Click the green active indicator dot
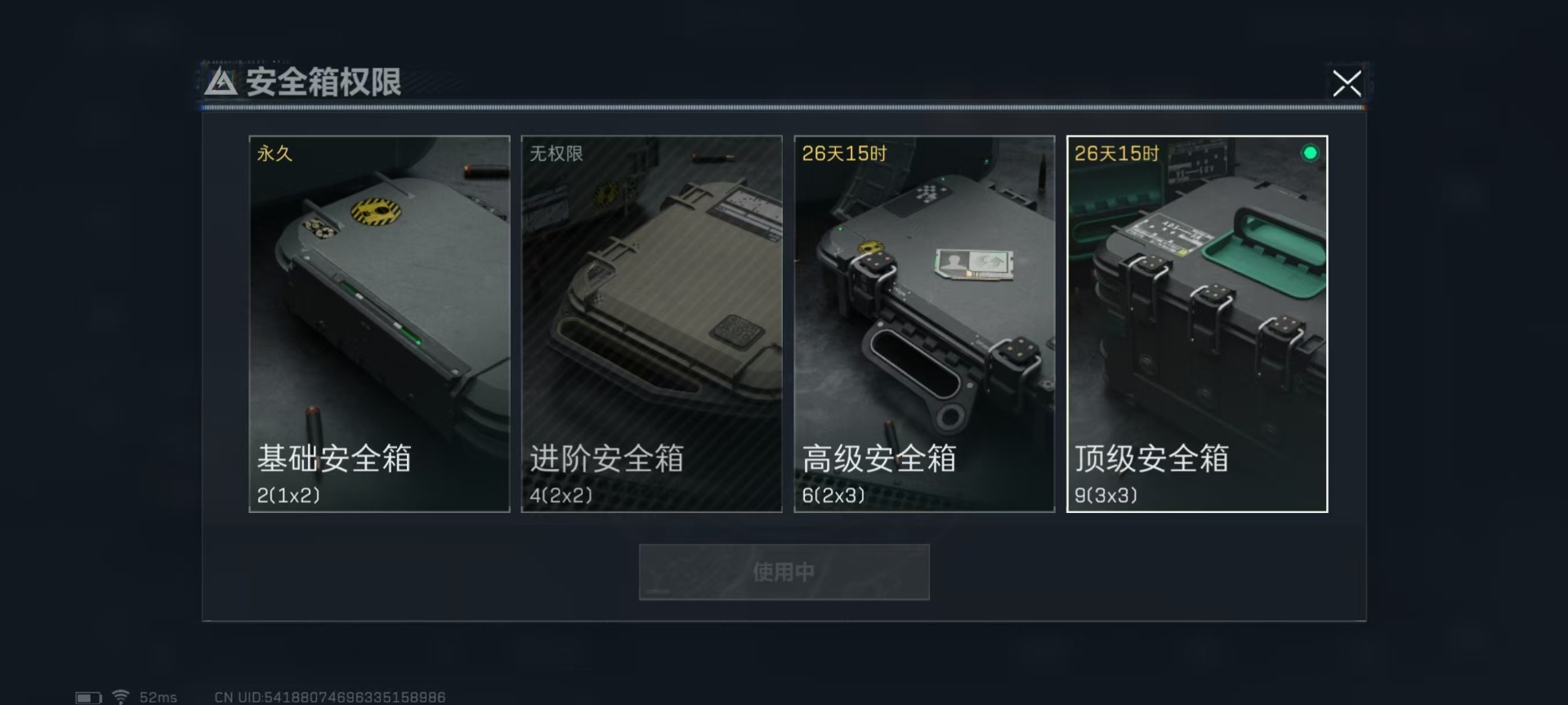 (1309, 153)
